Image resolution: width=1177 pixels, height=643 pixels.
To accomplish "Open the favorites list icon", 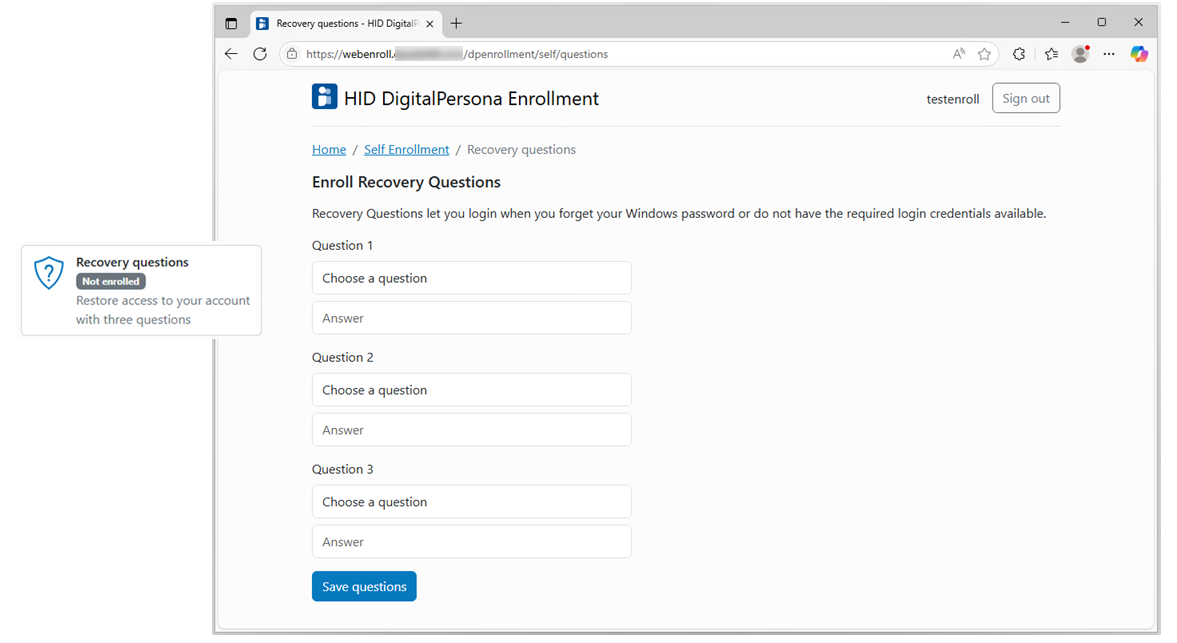I will point(1051,54).
